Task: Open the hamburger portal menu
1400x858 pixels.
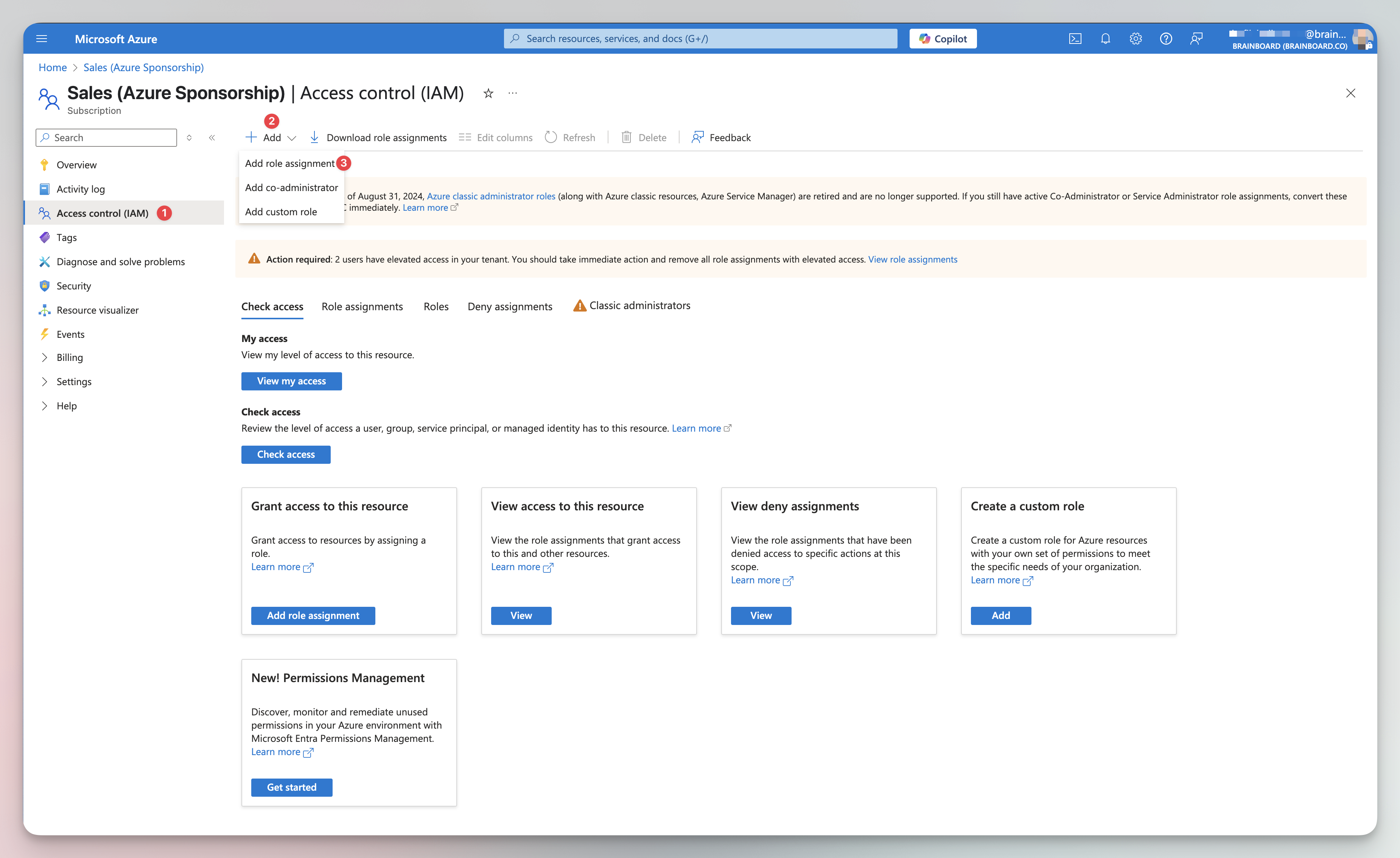Action: coord(42,39)
